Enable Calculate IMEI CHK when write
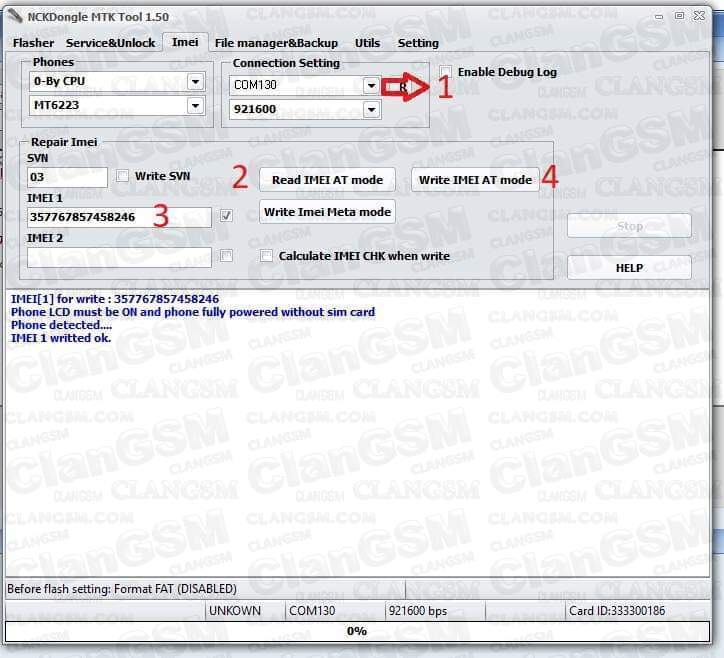The image size is (724, 658). [x=266, y=255]
